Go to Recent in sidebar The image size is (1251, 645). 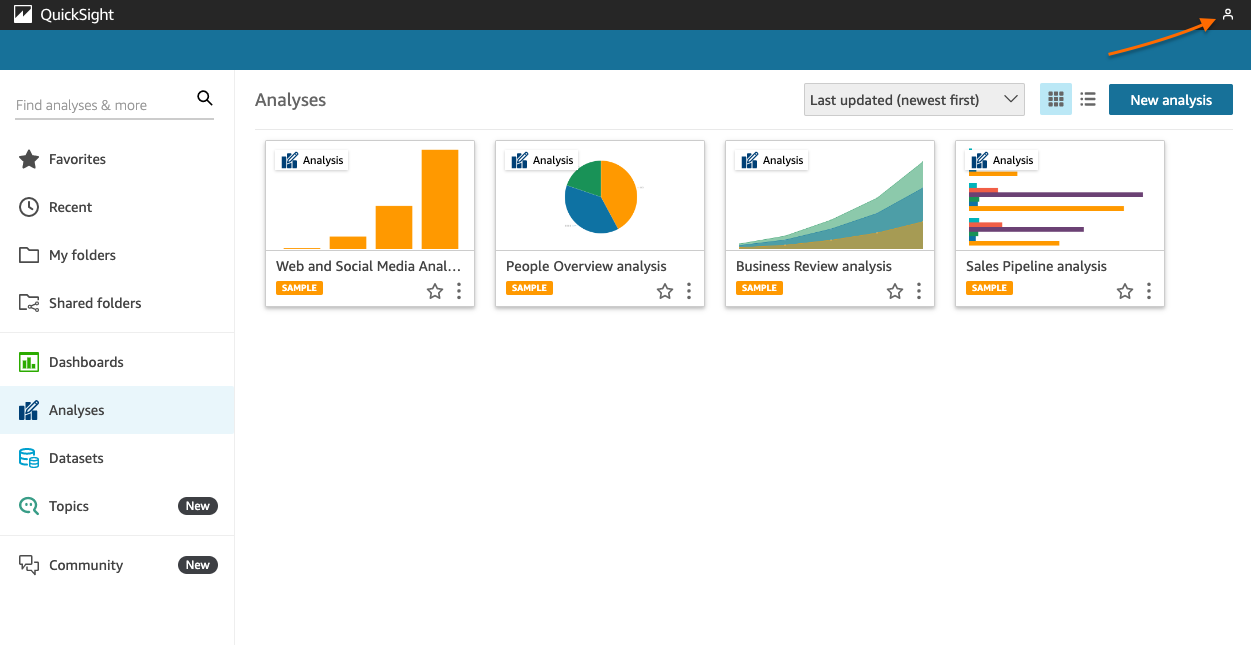pos(117,207)
